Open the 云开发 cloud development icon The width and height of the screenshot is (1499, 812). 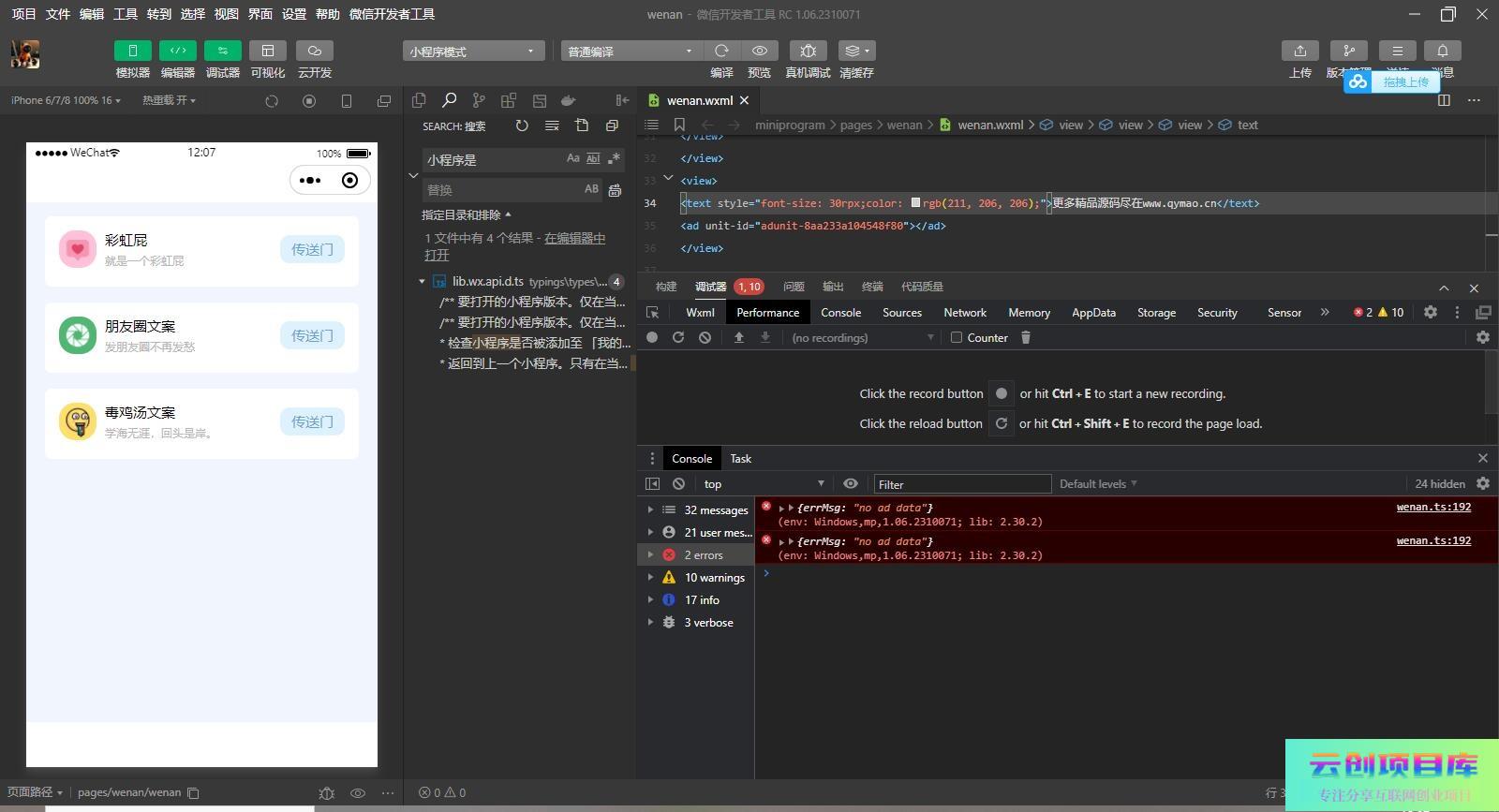315,51
